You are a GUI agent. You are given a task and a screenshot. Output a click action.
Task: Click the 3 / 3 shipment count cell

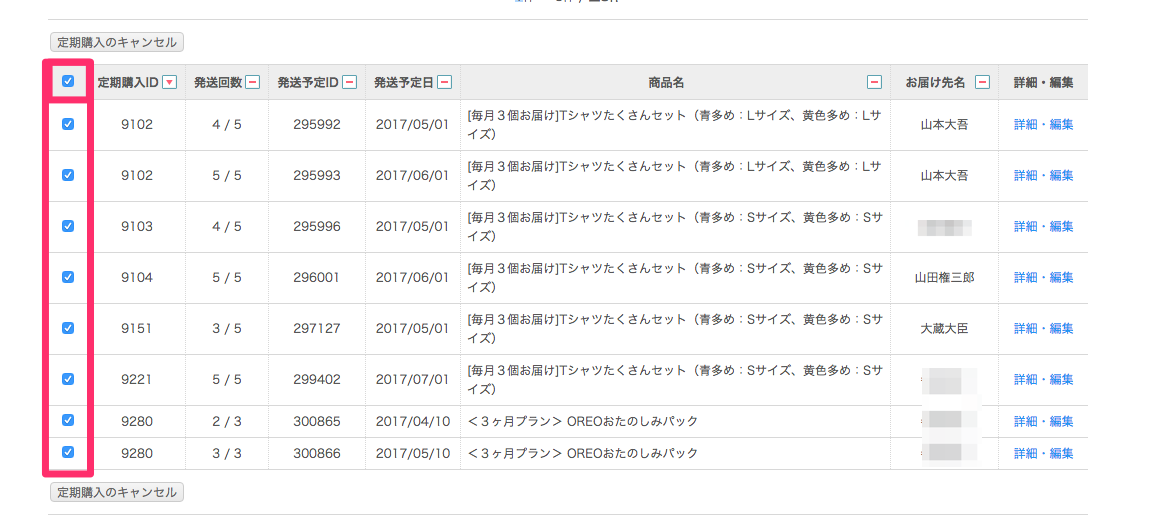[227, 453]
